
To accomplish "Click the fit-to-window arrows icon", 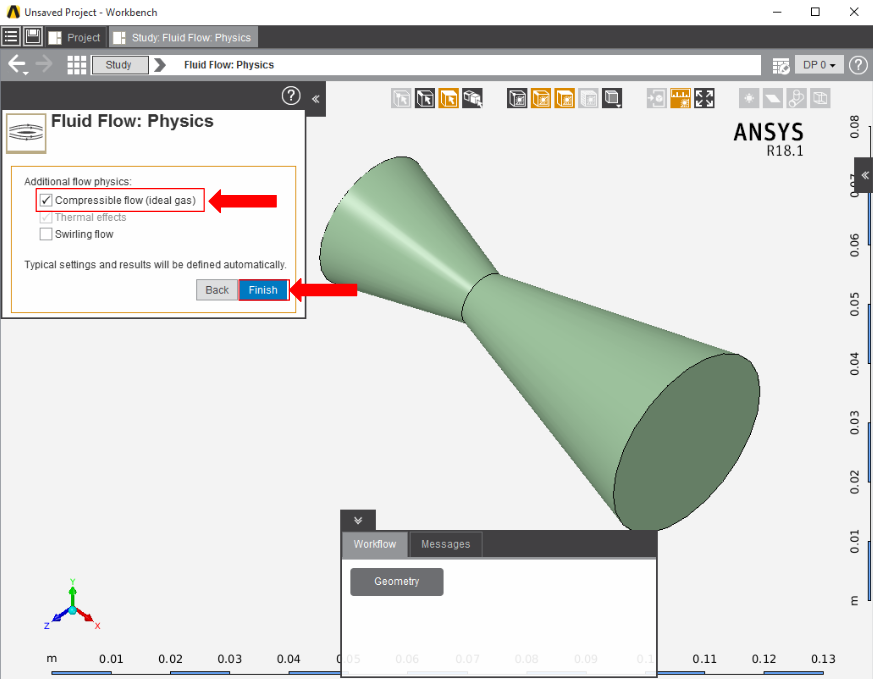I will click(x=704, y=99).
